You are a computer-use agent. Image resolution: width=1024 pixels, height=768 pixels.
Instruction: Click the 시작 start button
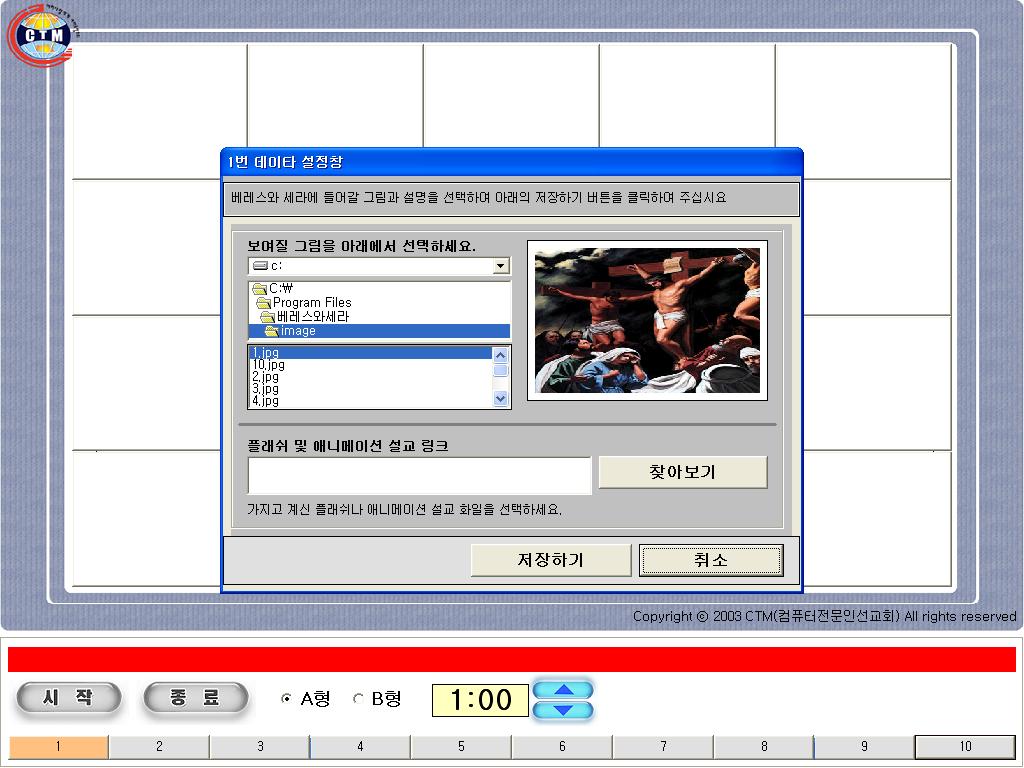point(69,697)
